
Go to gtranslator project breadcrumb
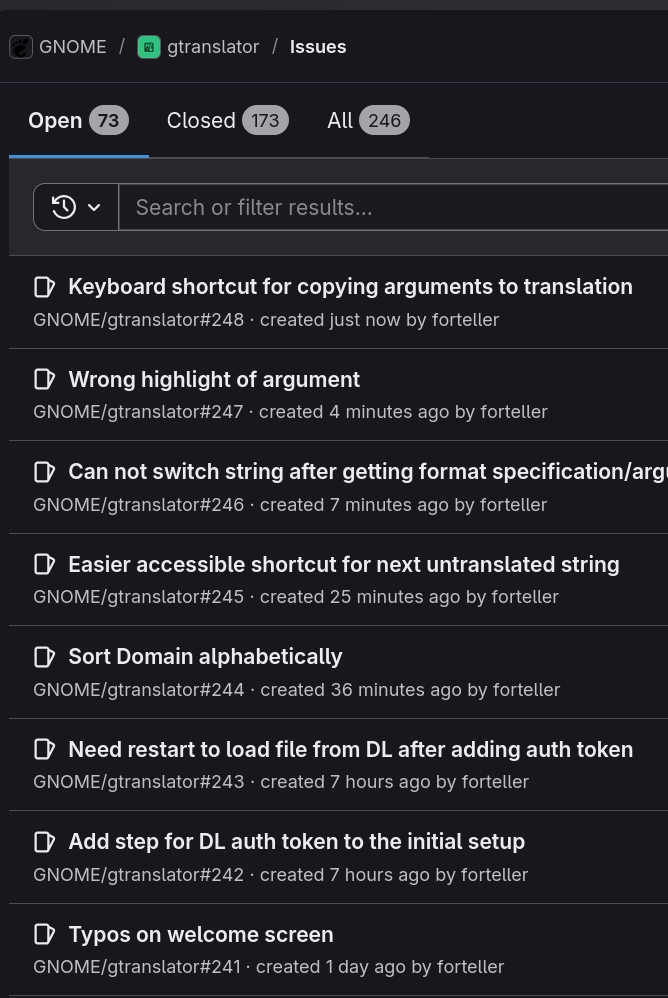pos(213,47)
